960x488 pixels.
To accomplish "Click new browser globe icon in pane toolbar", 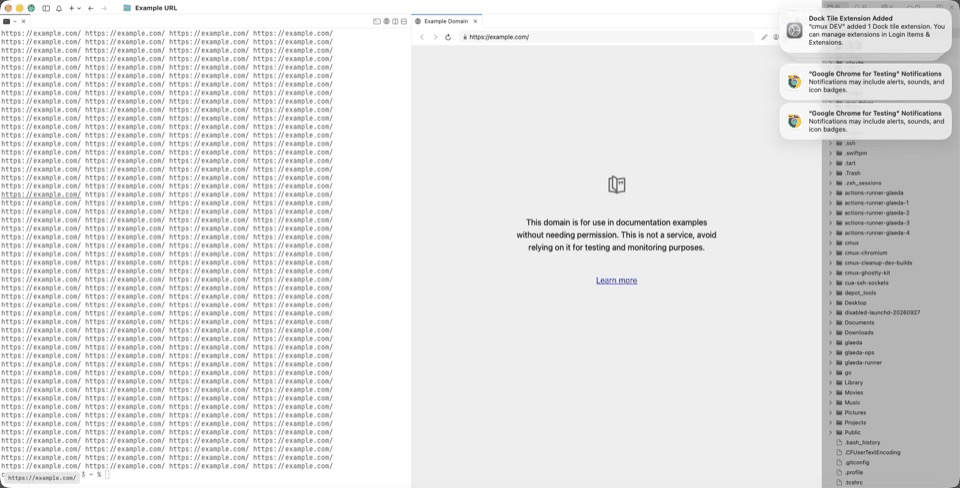I will (386, 21).
